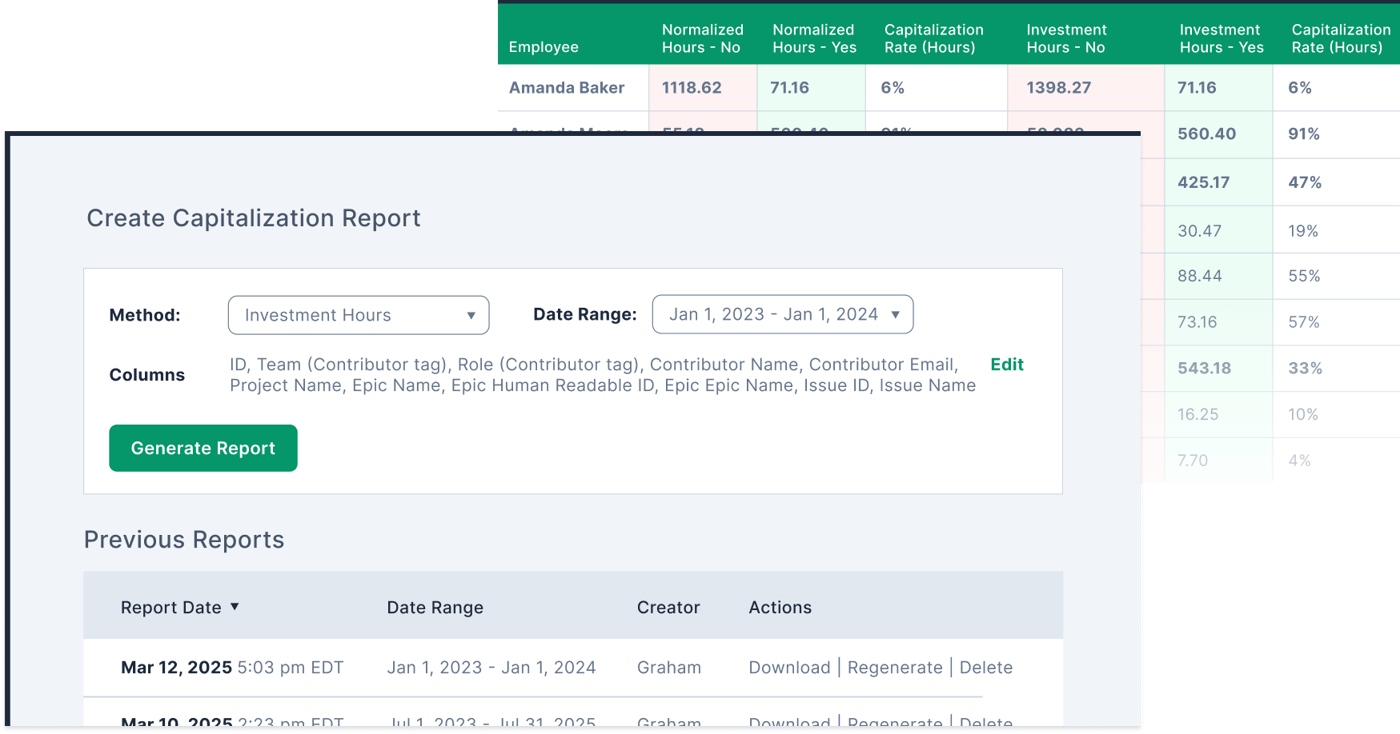Click the Employee column header

pos(543,47)
